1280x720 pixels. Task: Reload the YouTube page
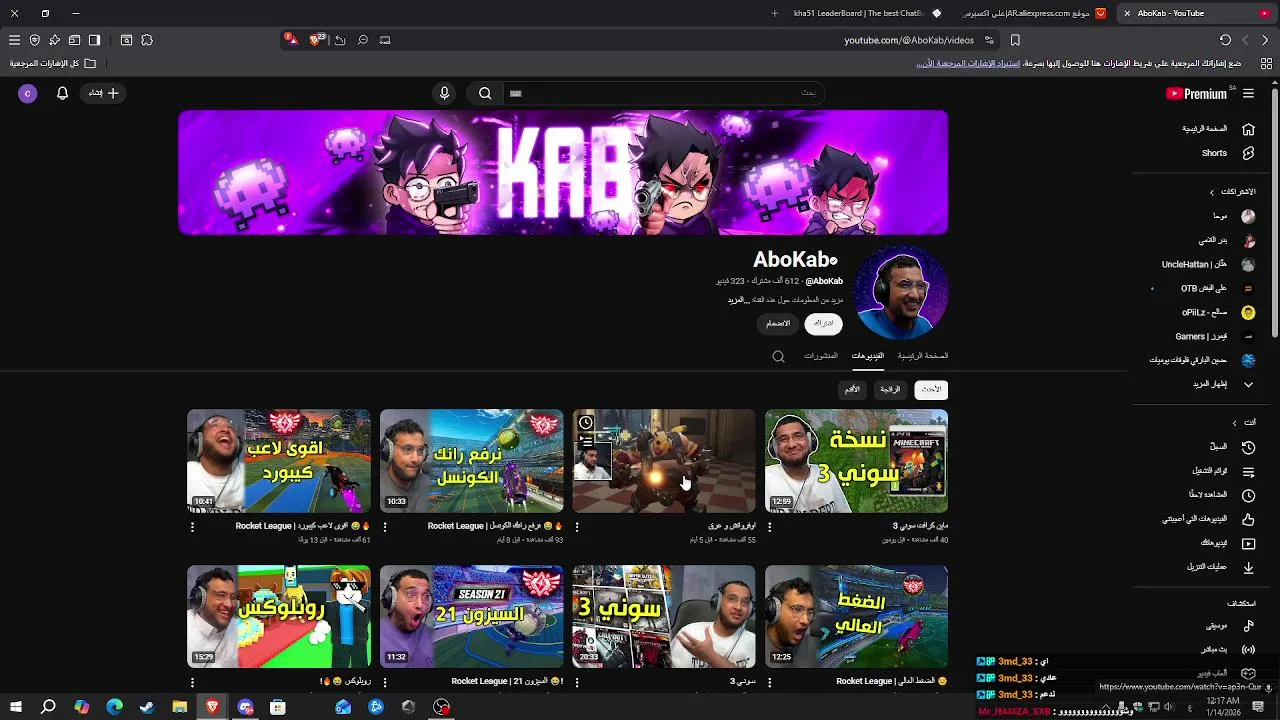1225,40
